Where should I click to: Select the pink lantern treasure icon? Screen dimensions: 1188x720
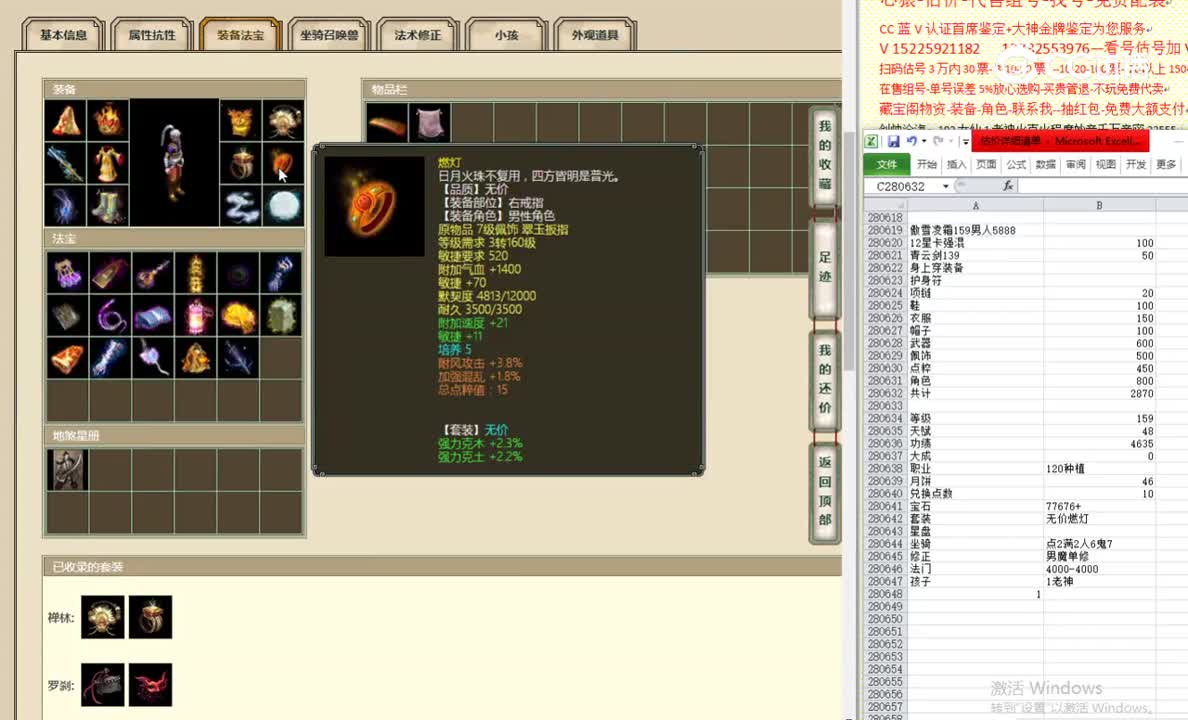(x=195, y=315)
